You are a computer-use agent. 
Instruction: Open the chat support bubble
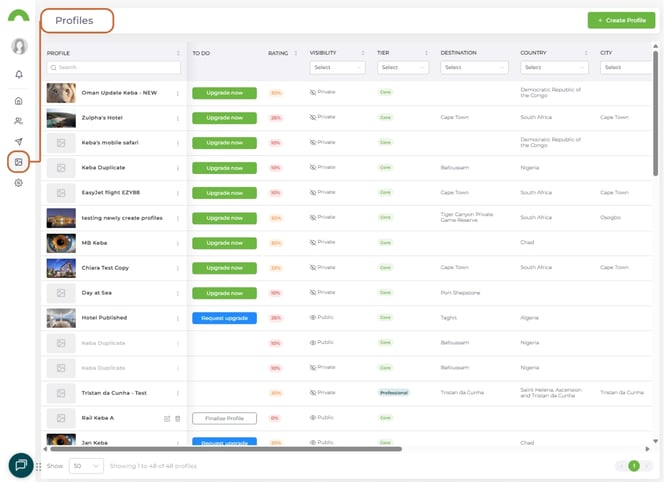pyautogui.click(x=20, y=464)
